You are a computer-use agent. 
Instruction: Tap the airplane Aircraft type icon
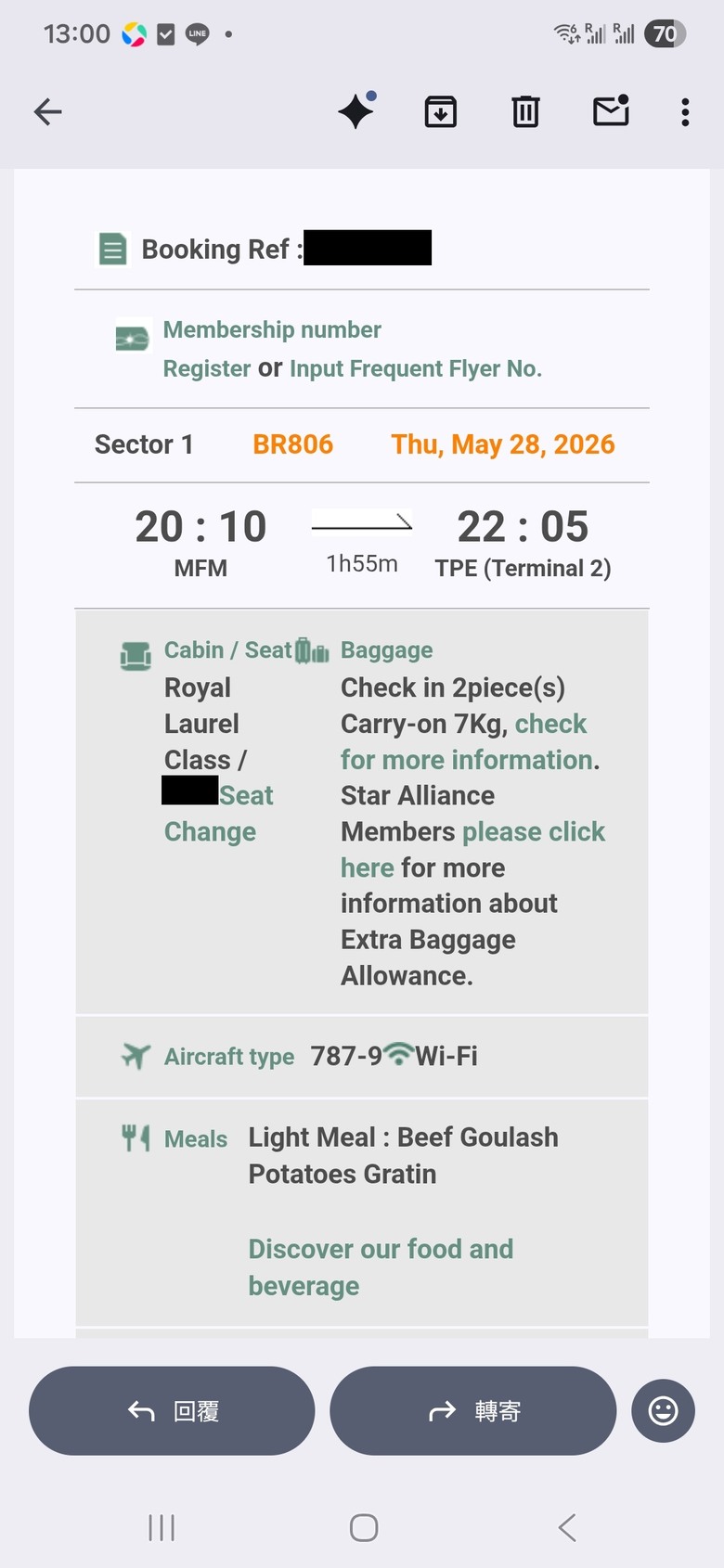point(136,1056)
